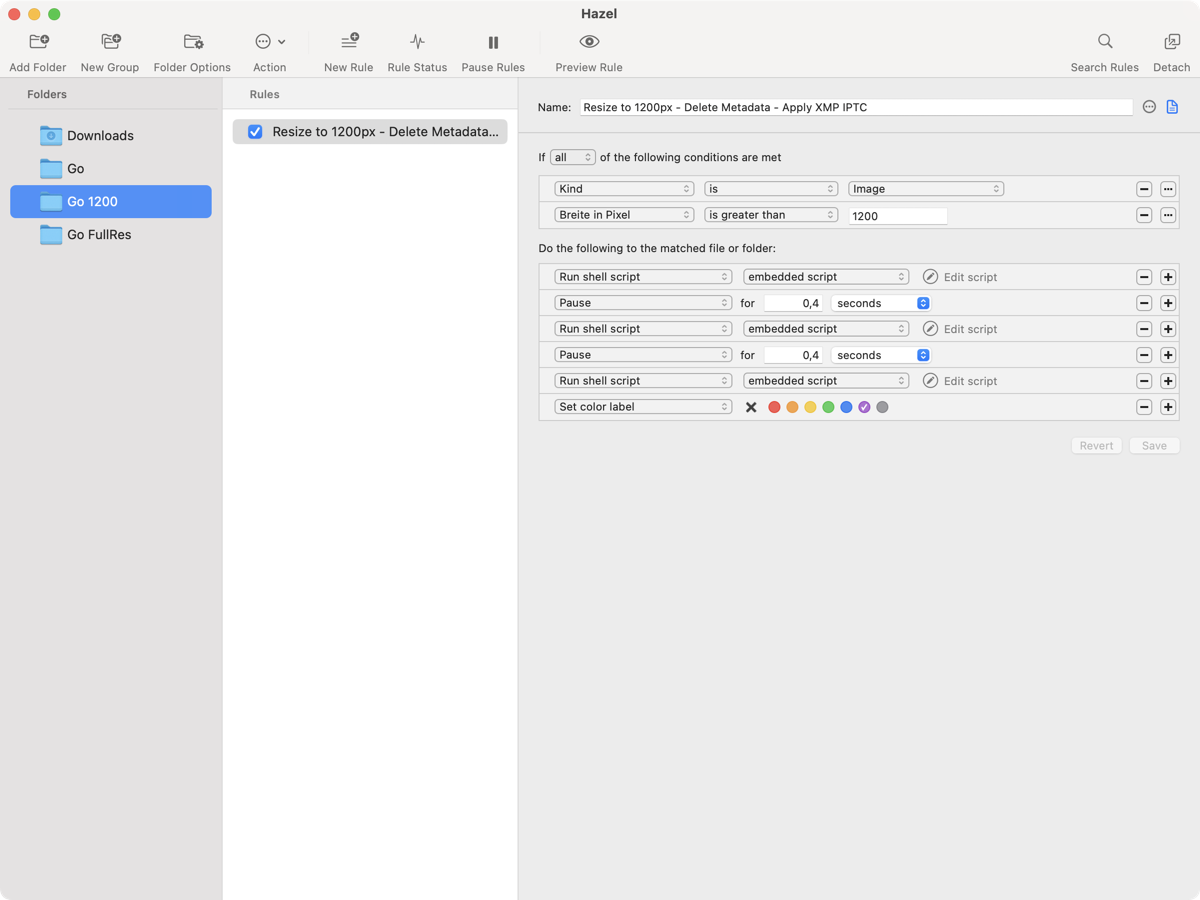
Task: Click Pause Rules in toolbar
Action: coord(493,42)
